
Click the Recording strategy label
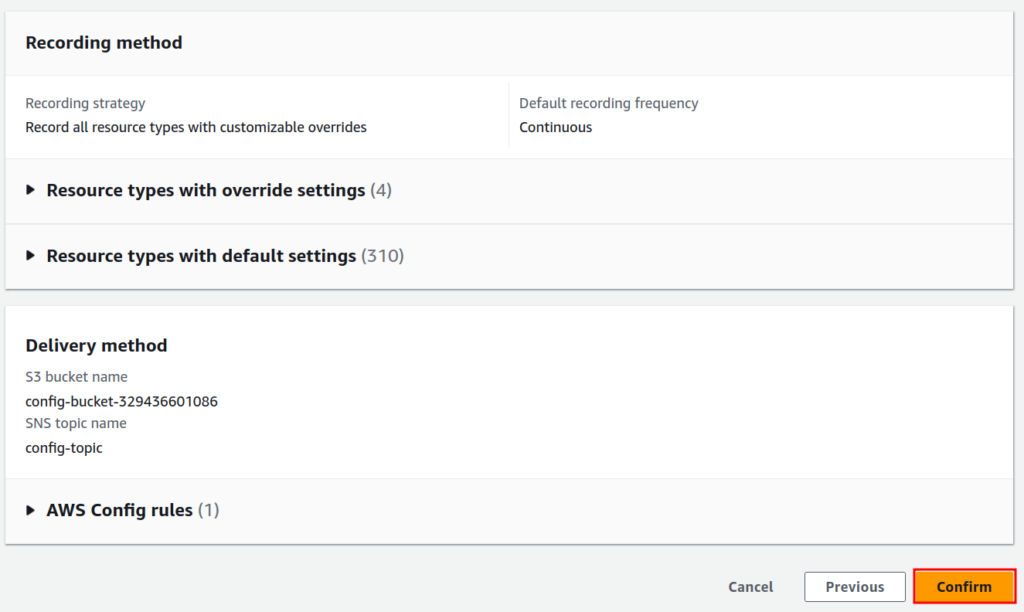pos(85,103)
